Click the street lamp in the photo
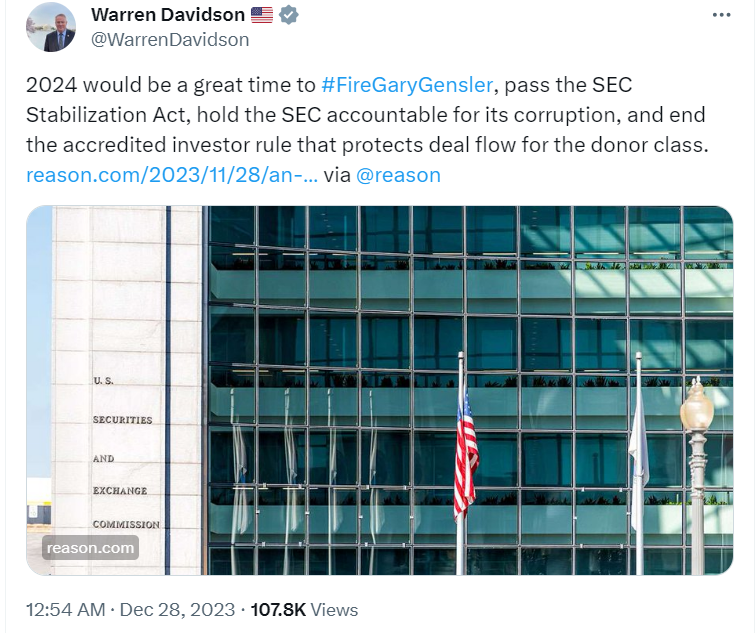The width and height of the screenshot is (756, 633). [x=697, y=420]
